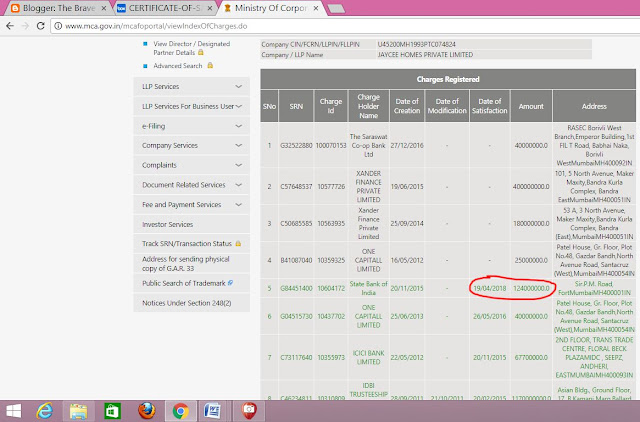Image resolution: width=640 pixels, height=422 pixels.
Task: Switch to Blogger: The Brave tab
Action: [x=58, y=8]
